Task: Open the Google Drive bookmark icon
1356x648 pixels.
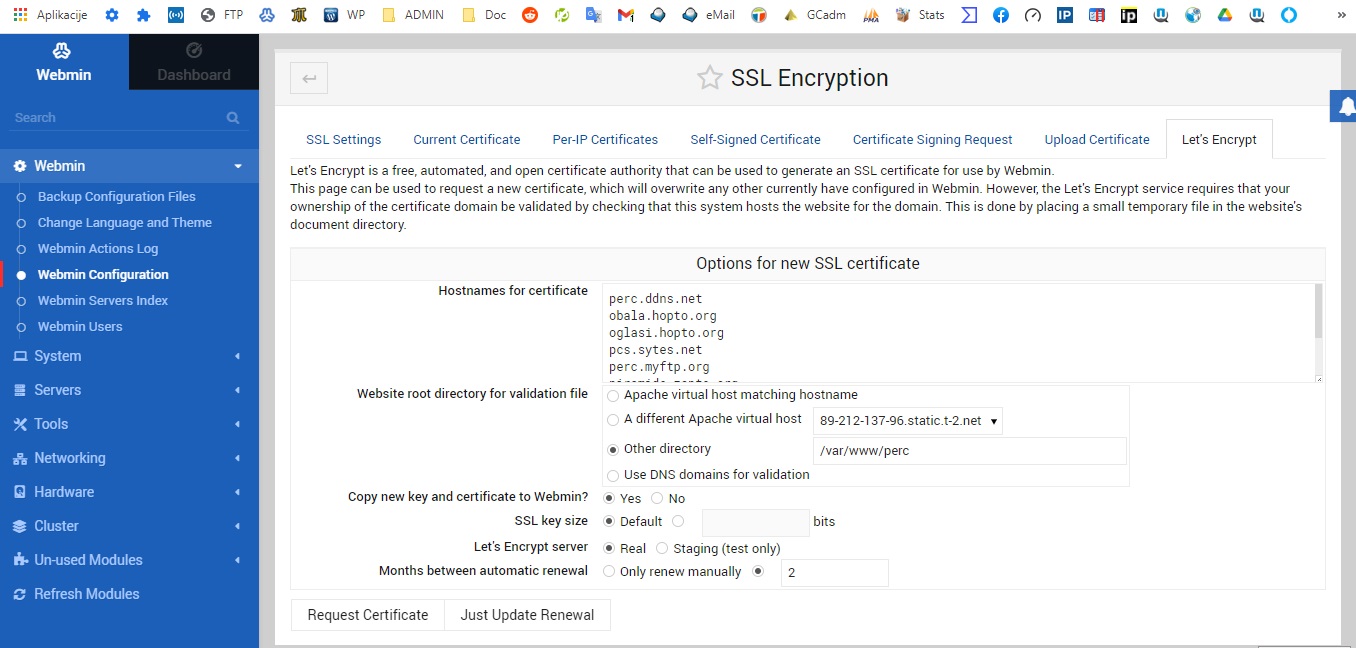Action: (1225, 15)
